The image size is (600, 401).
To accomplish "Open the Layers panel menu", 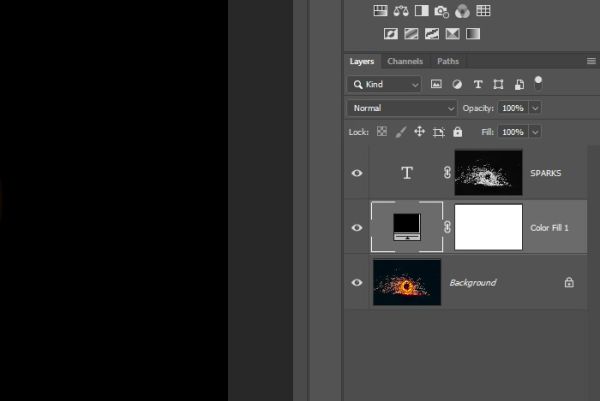I will [591, 61].
